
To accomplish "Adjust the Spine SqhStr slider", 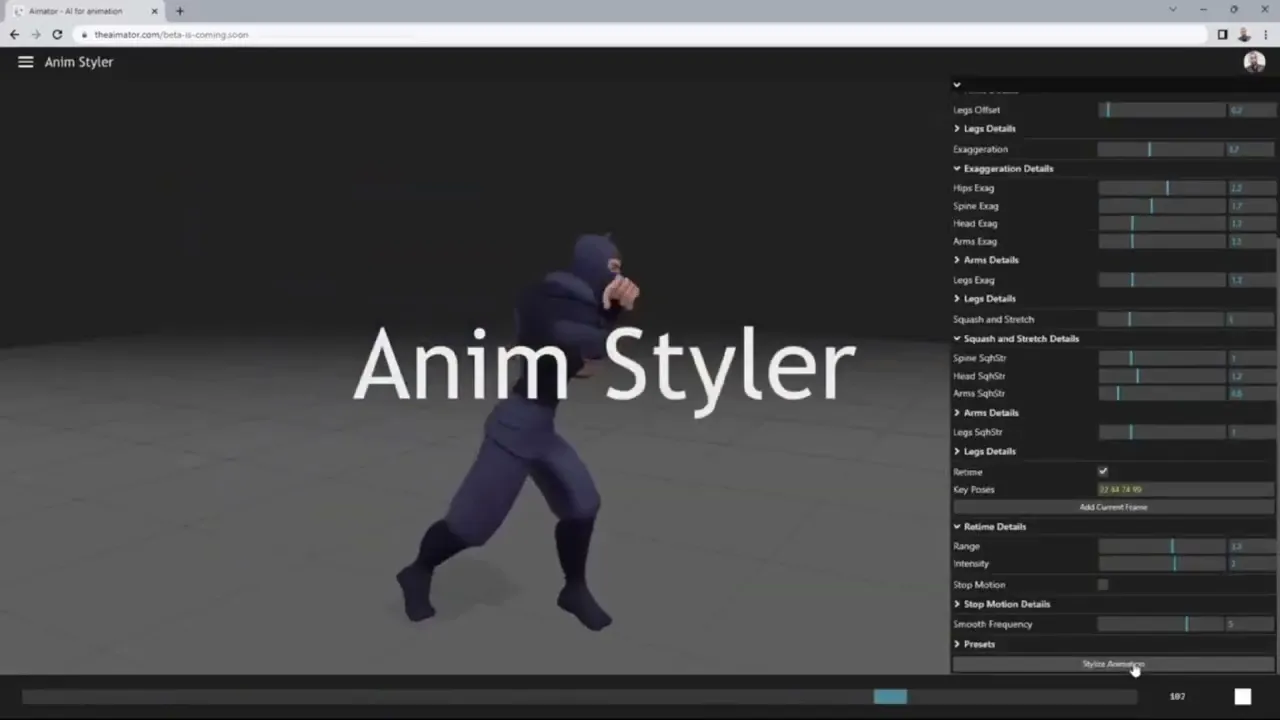I will pyautogui.click(x=1162, y=358).
